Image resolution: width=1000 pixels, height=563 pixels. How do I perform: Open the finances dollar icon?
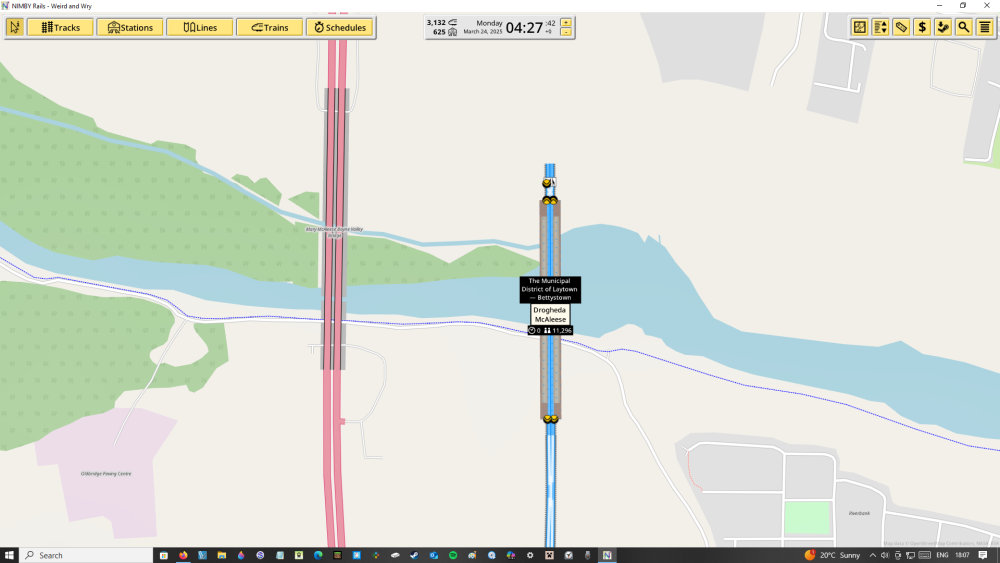(922, 27)
